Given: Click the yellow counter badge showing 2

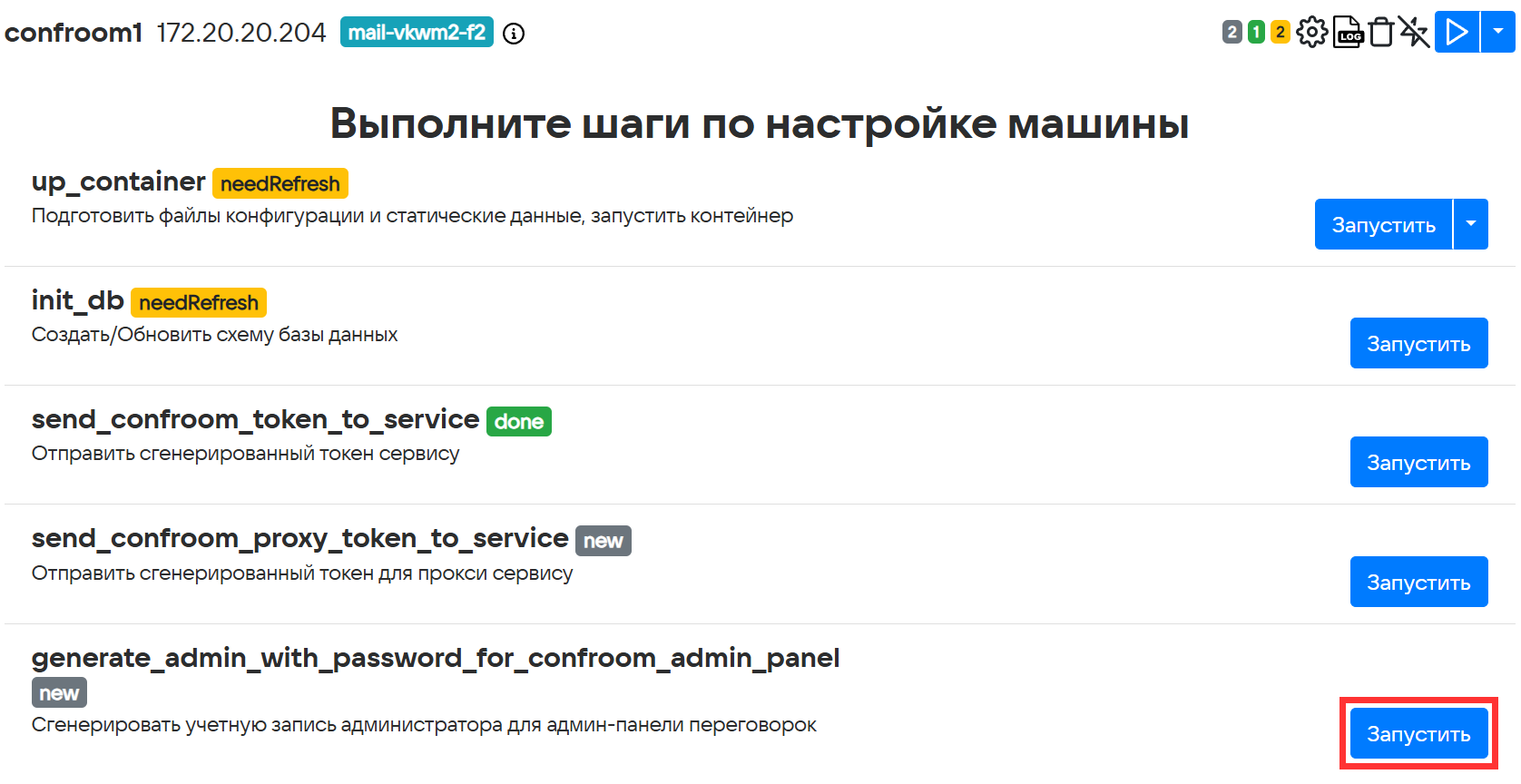Looking at the screenshot, I should click(1280, 33).
